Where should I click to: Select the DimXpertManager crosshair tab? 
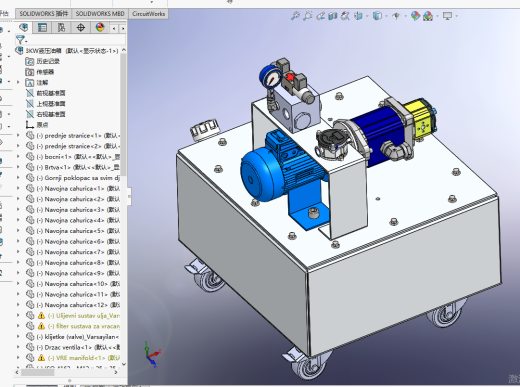click(81, 27)
